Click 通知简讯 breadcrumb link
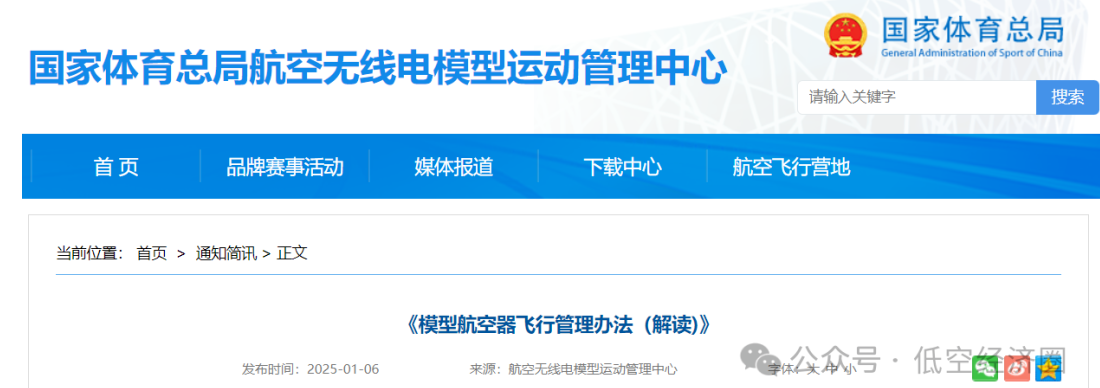Image resolution: width=1100 pixels, height=388 pixels. [x=226, y=253]
